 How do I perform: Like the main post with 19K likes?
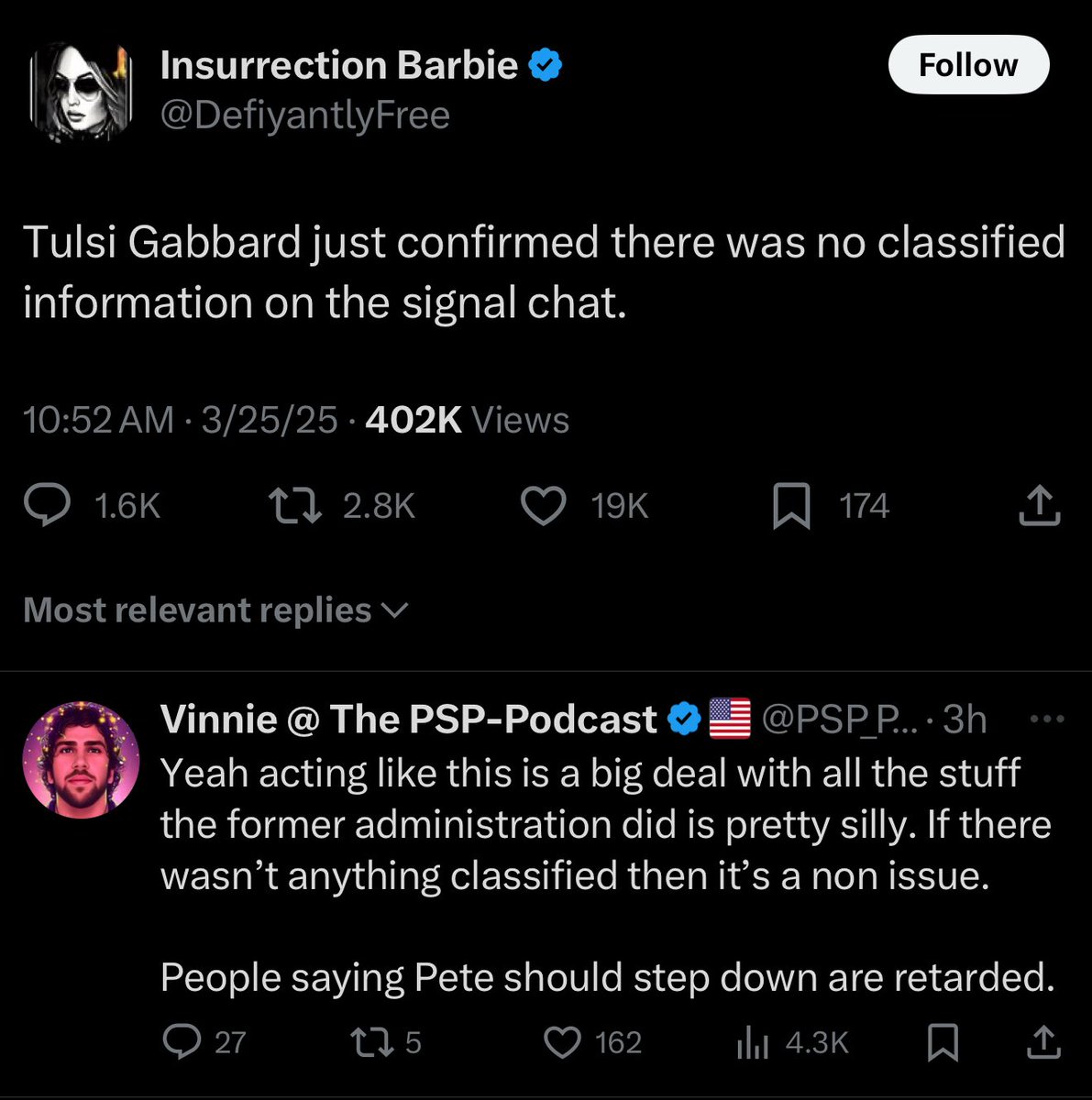pyautogui.click(x=544, y=506)
